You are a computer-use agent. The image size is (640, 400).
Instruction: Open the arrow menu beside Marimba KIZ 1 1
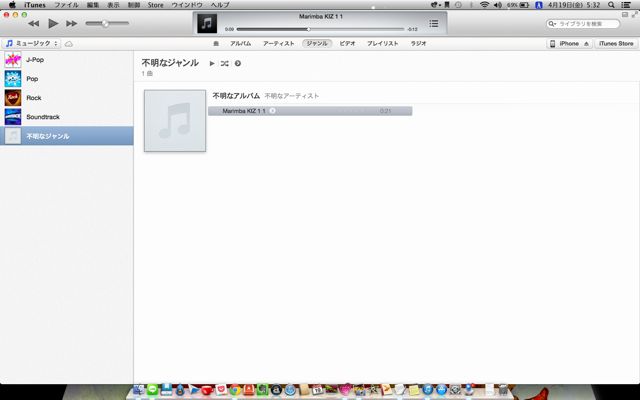[x=272, y=111]
